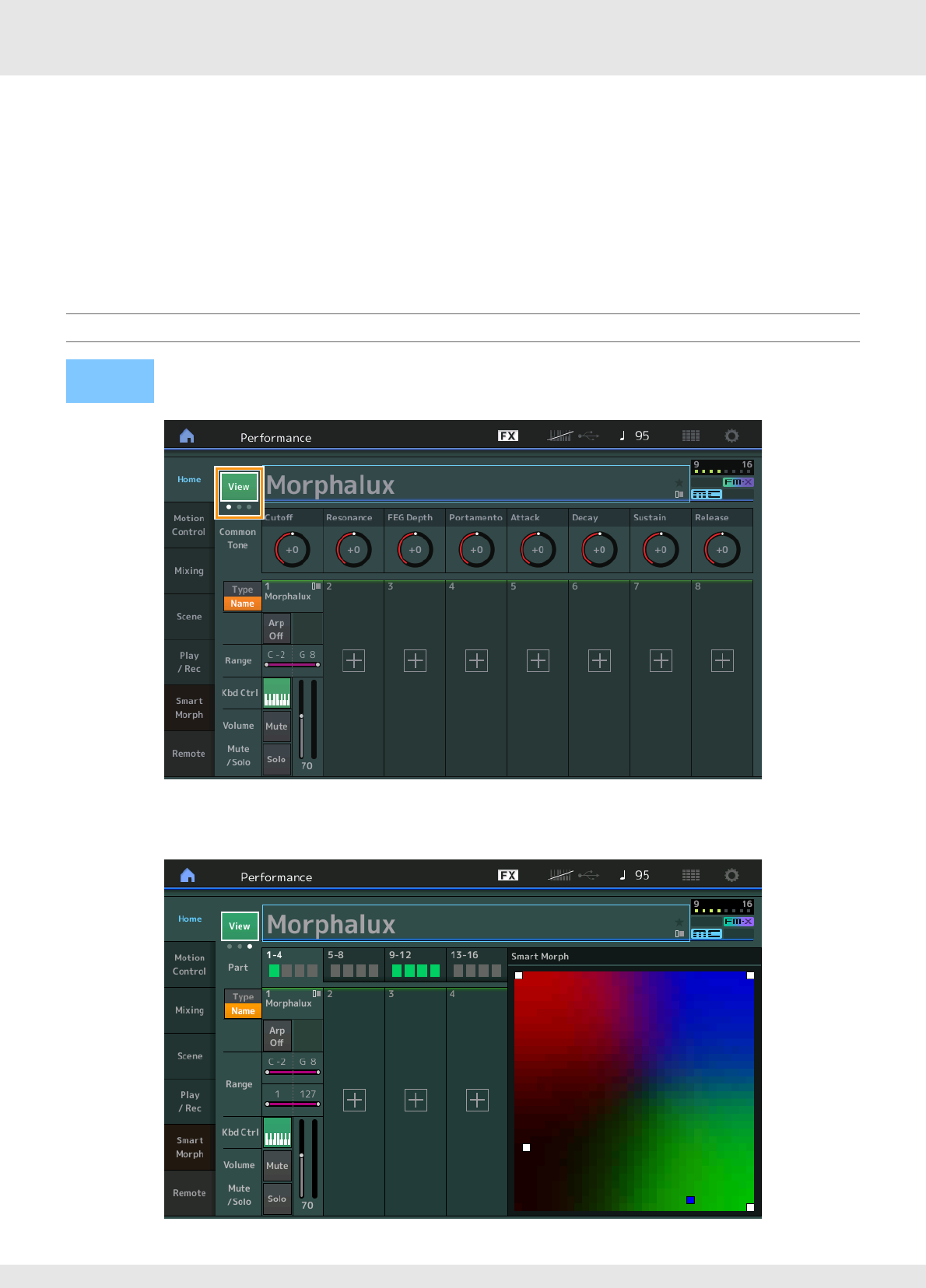The width and height of the screenshot is (926, 1288).
Task: Click the keyboard MIDI icon in the upper screen
Action: pyautogui.click(x=560, y=436)
